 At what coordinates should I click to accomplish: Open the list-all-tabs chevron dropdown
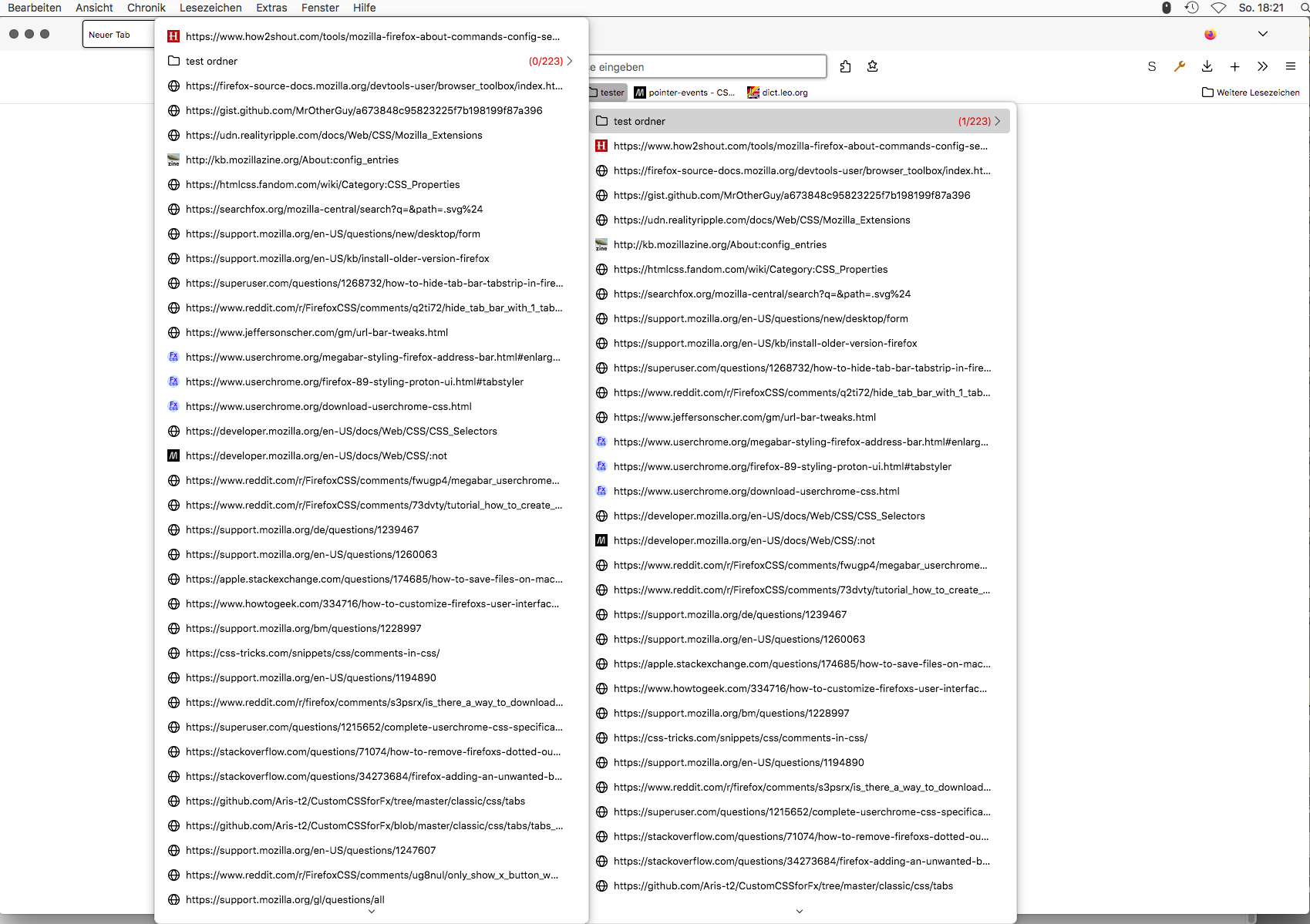(x=1263, y=34)
